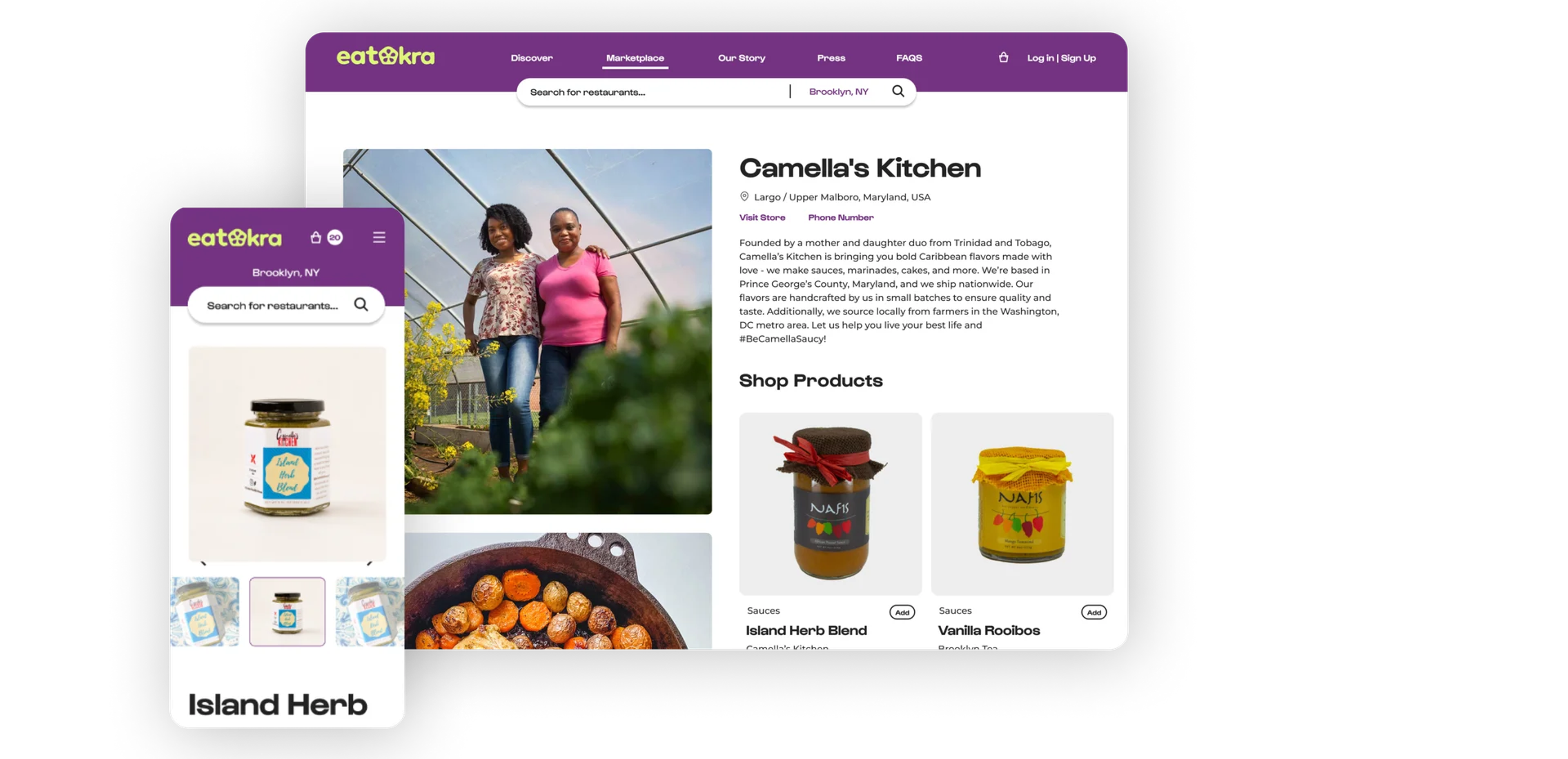This screenshot has width=1568, height=759.
Task: Add Island Herb Blend to cart
Action: point(902,612)
